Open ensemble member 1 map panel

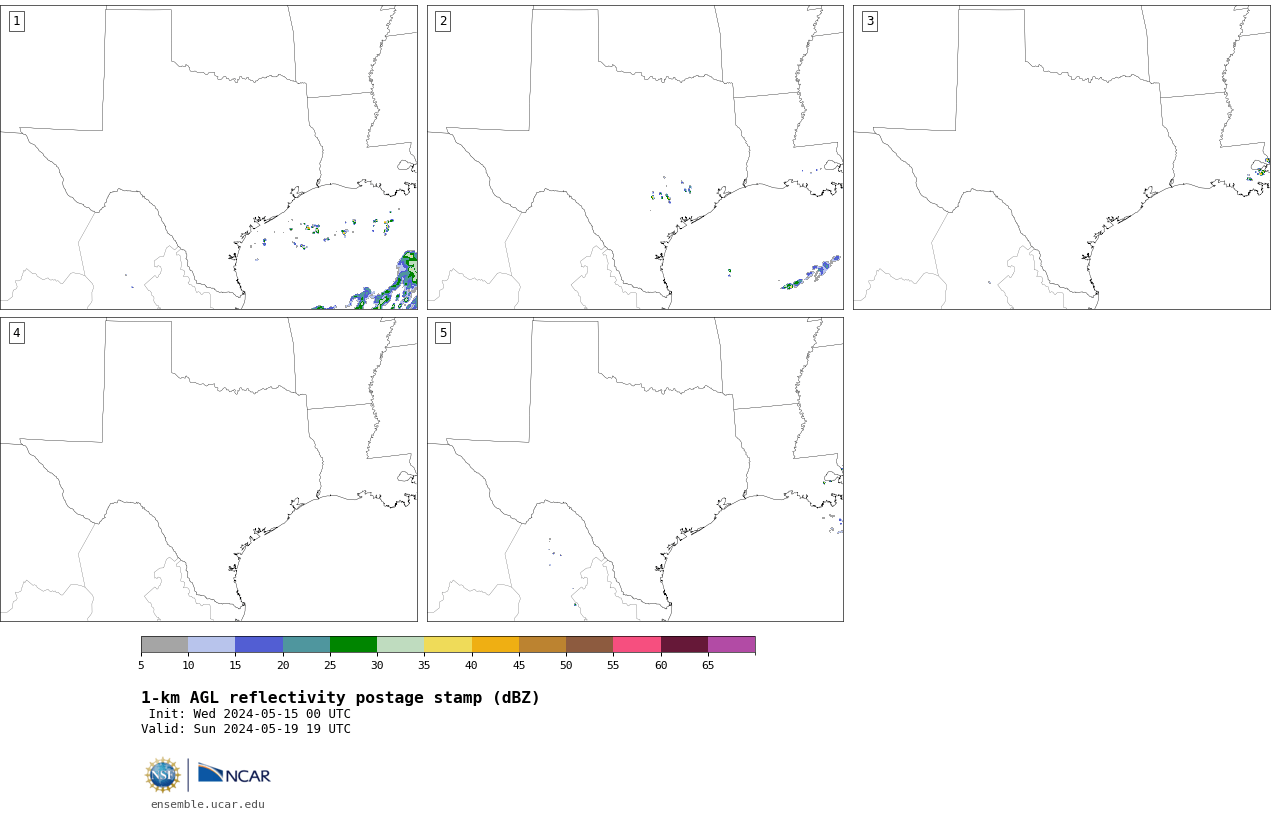pos(209,157)
